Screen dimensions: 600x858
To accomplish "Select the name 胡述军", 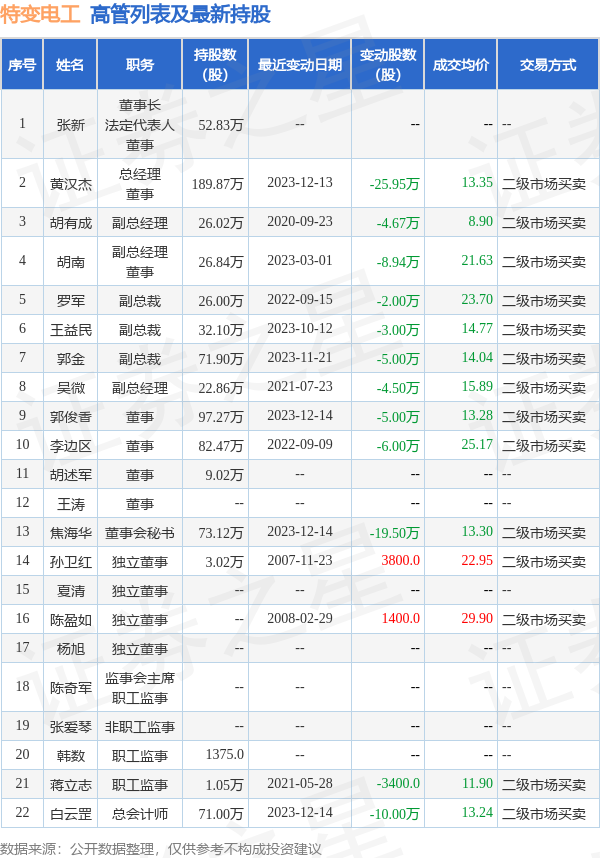I will [71, 474].
